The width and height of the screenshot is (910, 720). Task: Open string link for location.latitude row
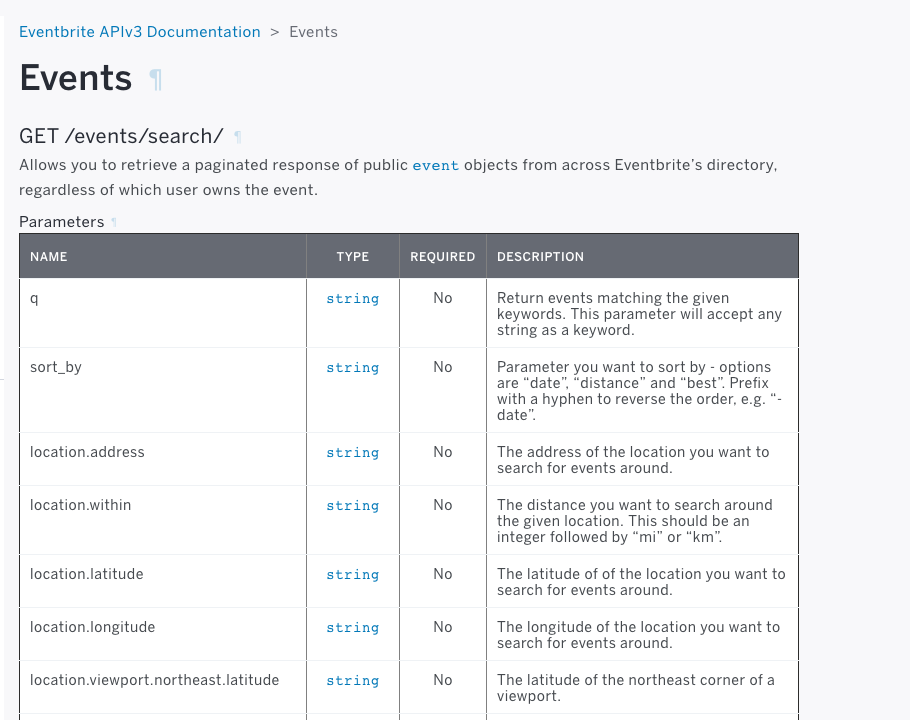[x=352, y=574]
